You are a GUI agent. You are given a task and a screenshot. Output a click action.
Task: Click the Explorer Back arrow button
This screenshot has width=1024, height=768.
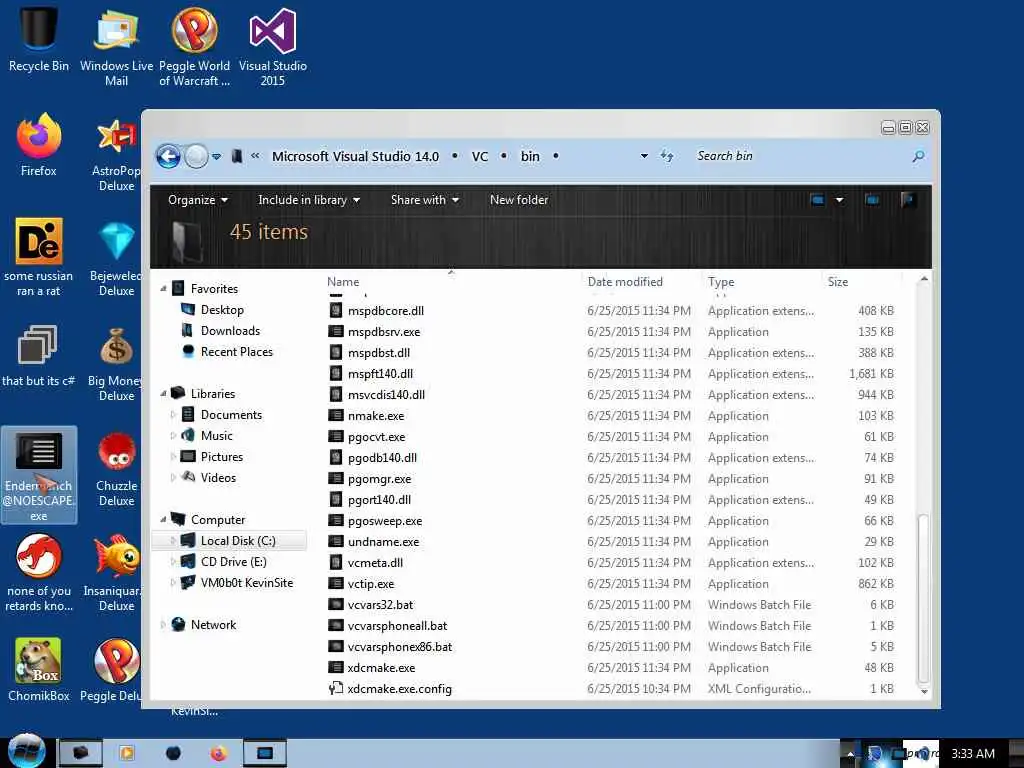(168, 156)
